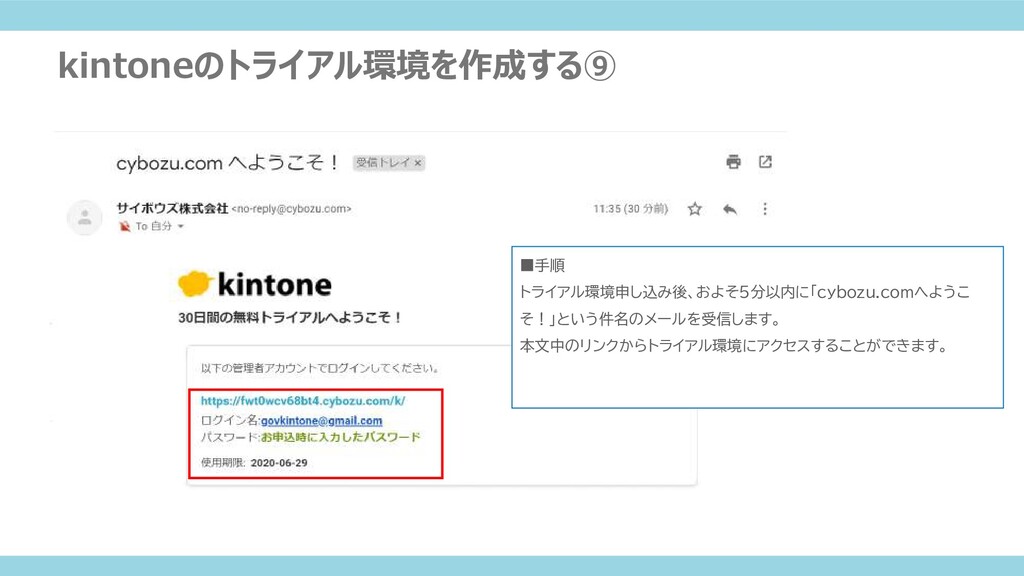Star the cybozu.com welcome email

(x=695, y=209)
